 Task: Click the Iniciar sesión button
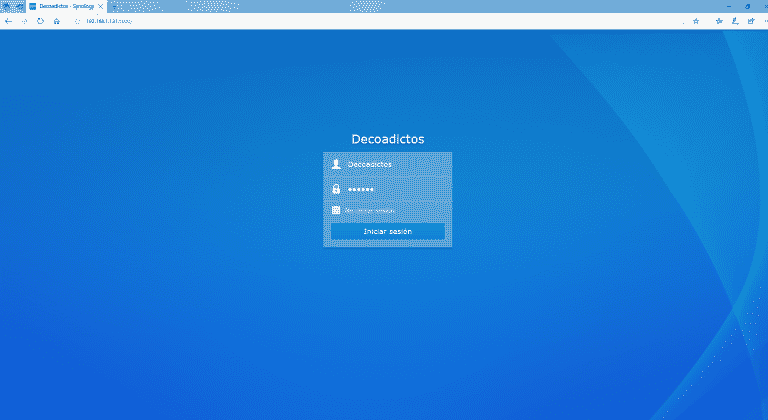[387, 231]
